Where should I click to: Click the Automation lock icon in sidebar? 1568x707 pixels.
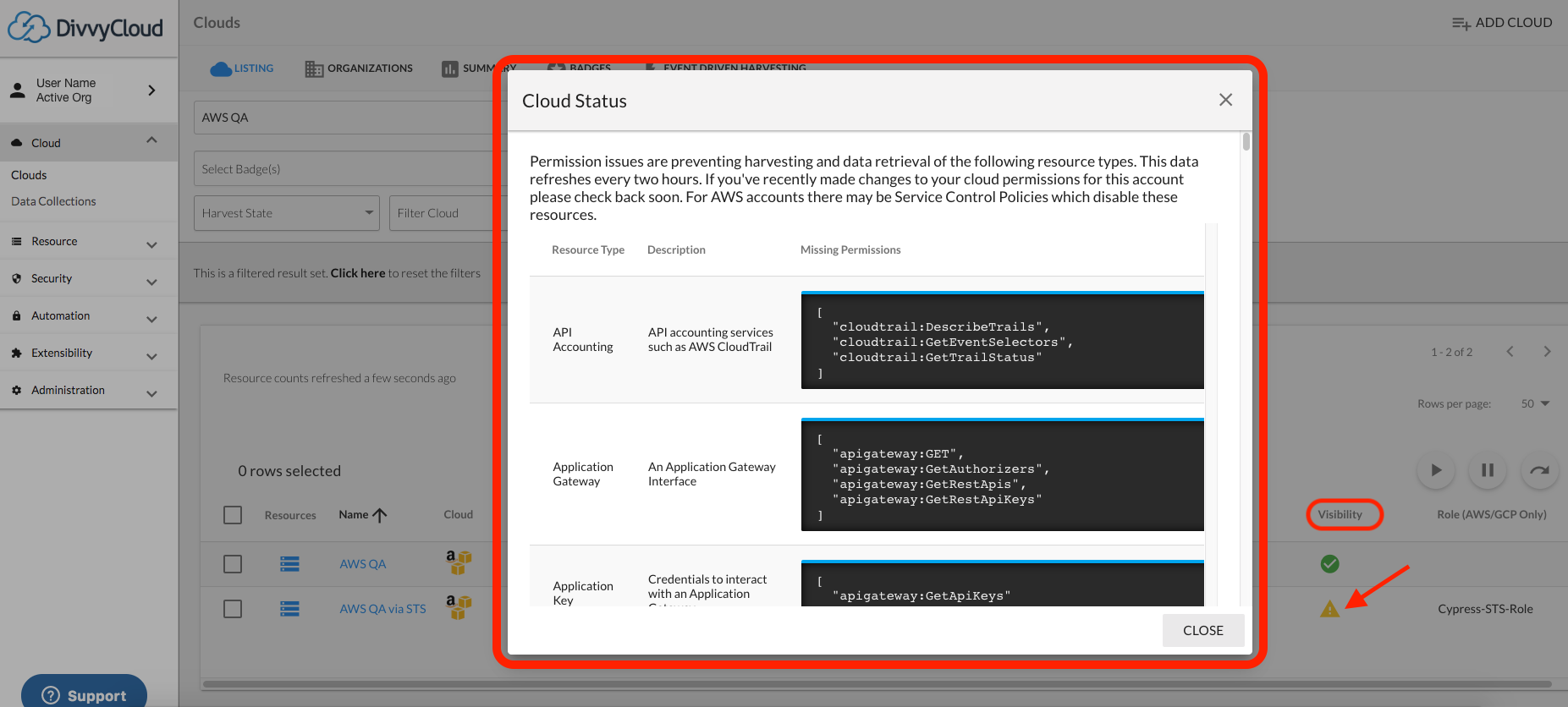click(x=16, y=315)
